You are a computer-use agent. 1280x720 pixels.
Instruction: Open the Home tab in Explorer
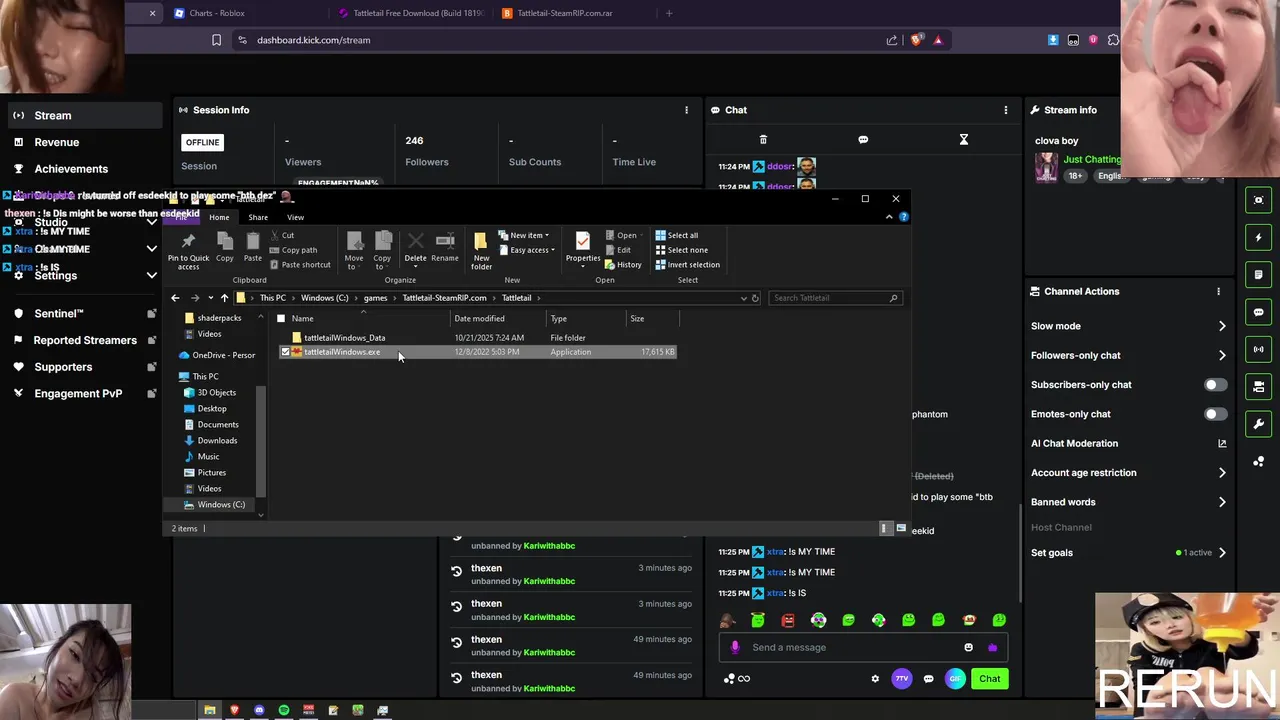(x=219, y=217)
